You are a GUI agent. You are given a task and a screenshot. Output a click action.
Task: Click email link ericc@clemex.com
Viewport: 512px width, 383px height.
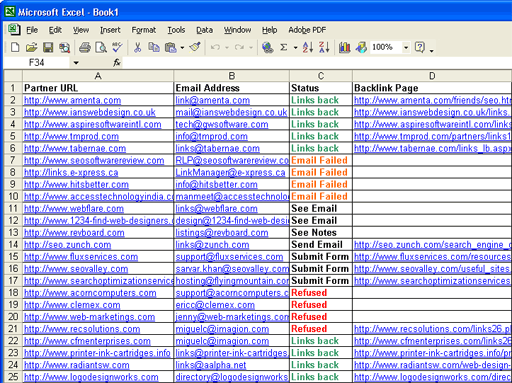(x=215, y=305)
